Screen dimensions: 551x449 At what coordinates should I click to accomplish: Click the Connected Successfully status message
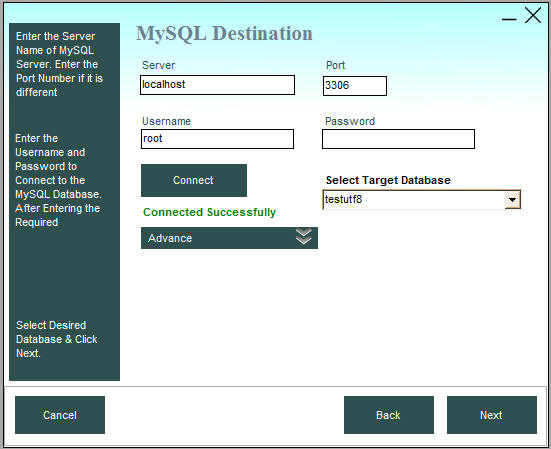point(209,212)
